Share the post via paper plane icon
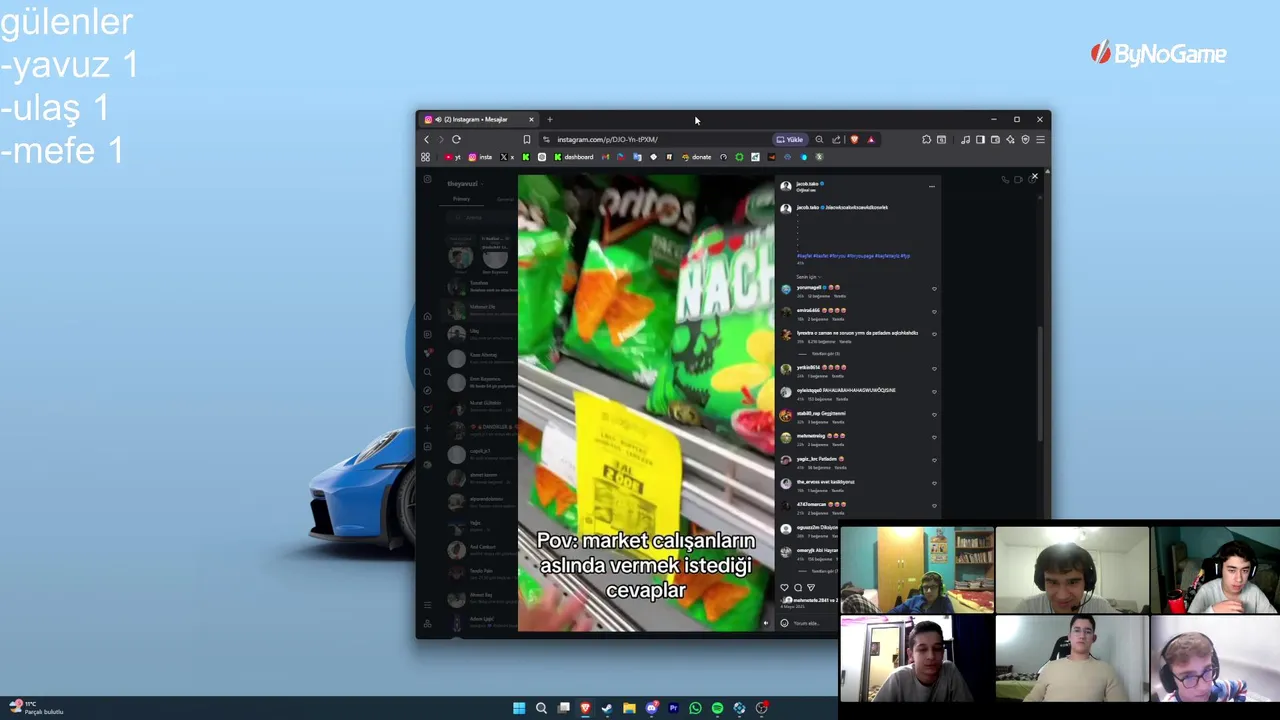This screenshot has width=1280, height=720. click(x=811, y=587)
